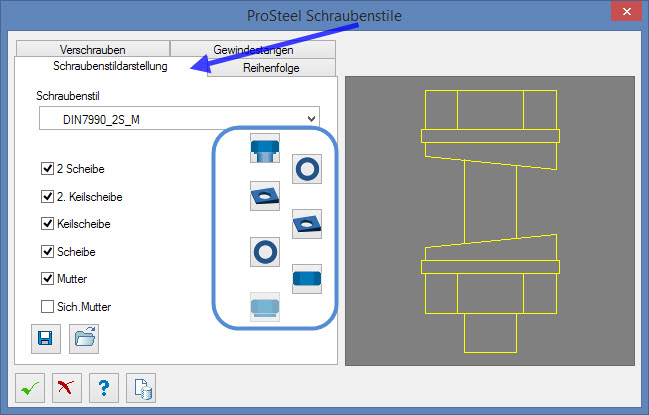Open the Reihenfolge tab
Image resolution: width=649 pixels, height=415 pixels.
(x=271, y=67)
